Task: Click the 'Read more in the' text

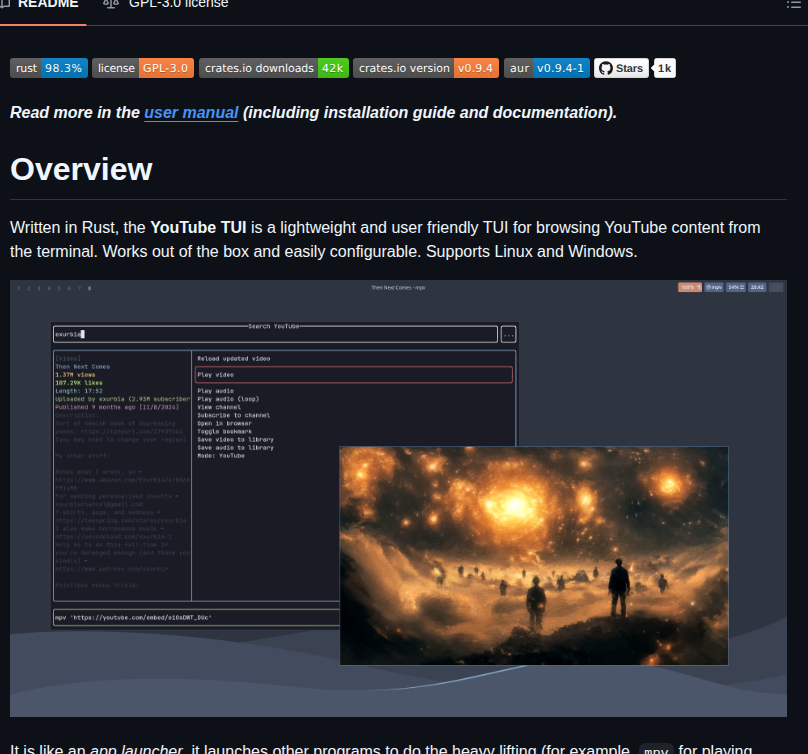Action: [75, 112]
